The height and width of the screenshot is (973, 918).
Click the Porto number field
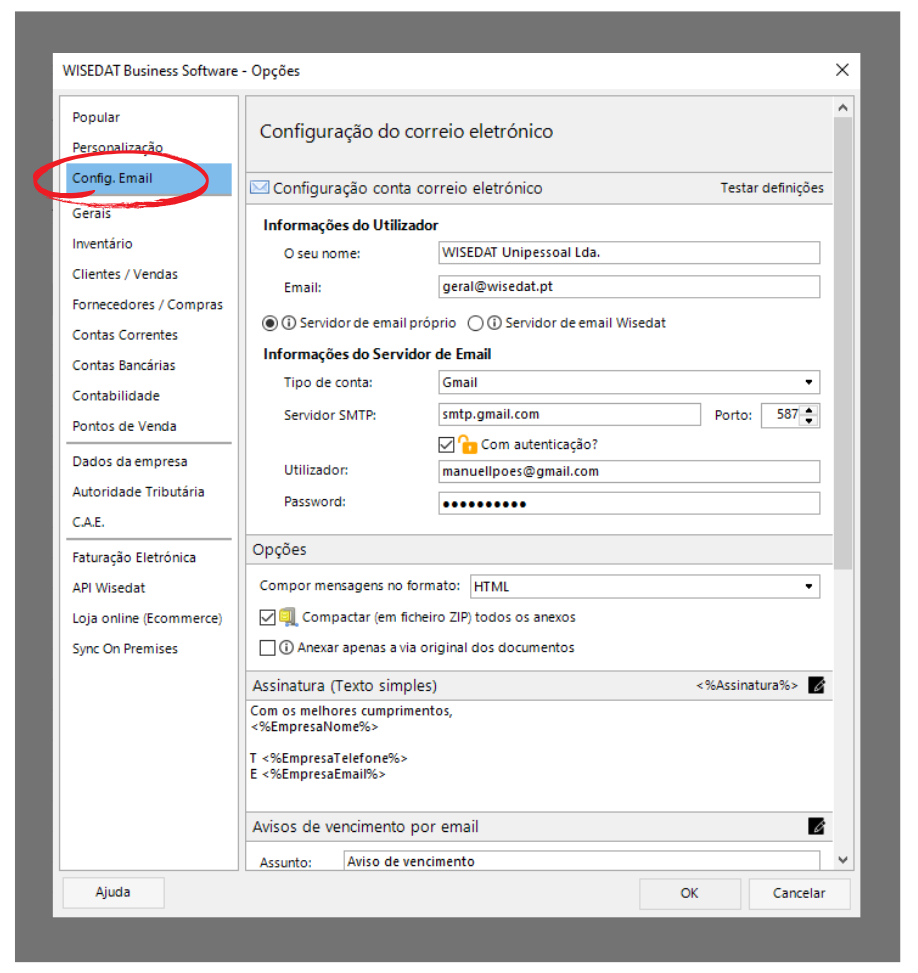pyautogui.click(x=781, y=415)
